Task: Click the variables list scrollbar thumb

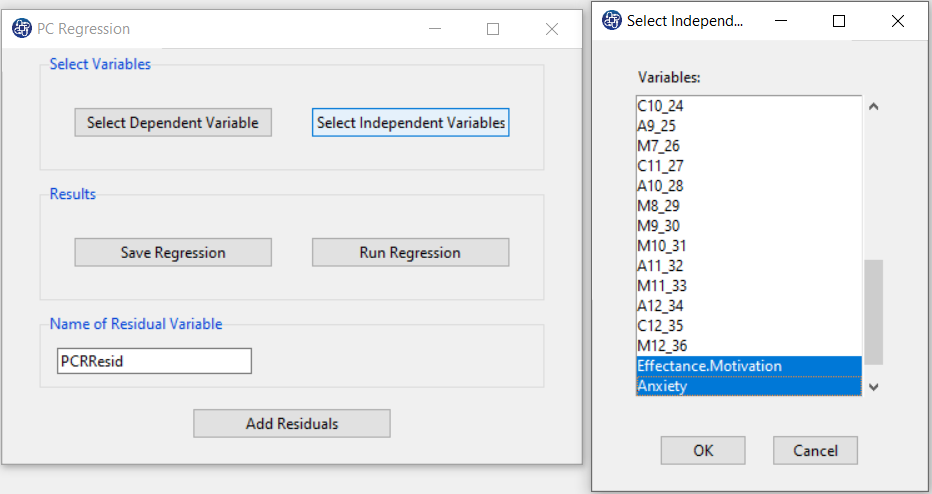Action: tap(873, 311)
